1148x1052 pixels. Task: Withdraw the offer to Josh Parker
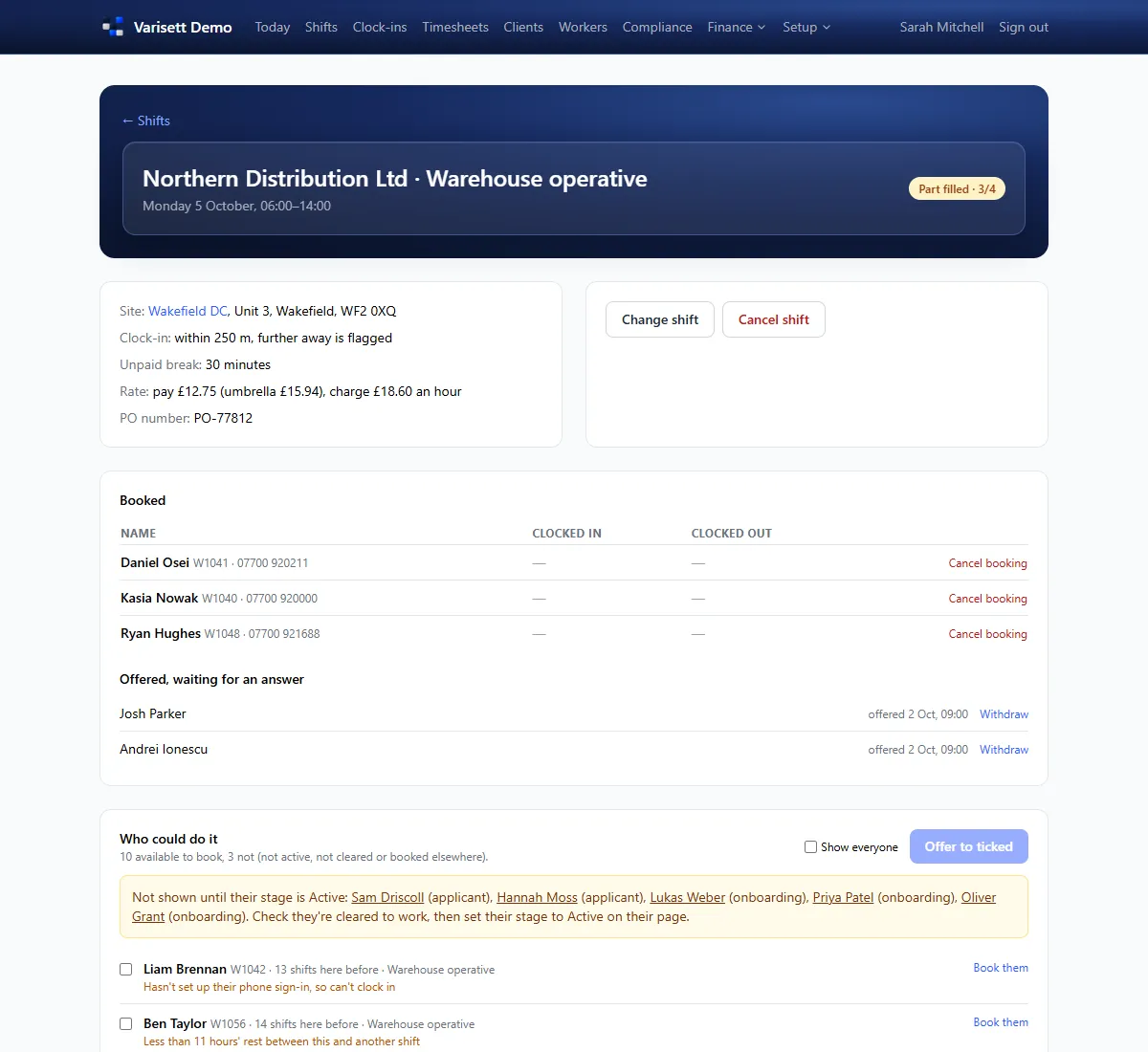click(x=1004, y=714)
